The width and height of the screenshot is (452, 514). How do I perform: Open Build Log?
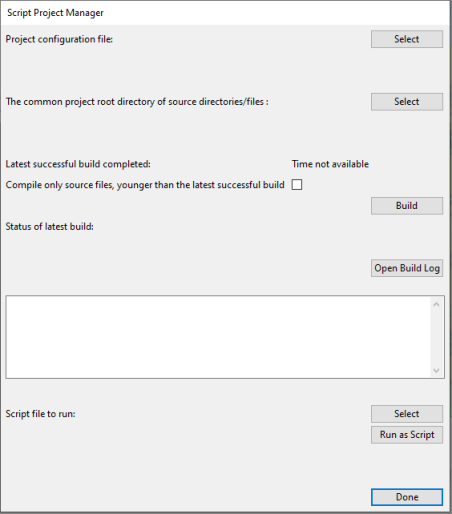click(x=407, y=268)
